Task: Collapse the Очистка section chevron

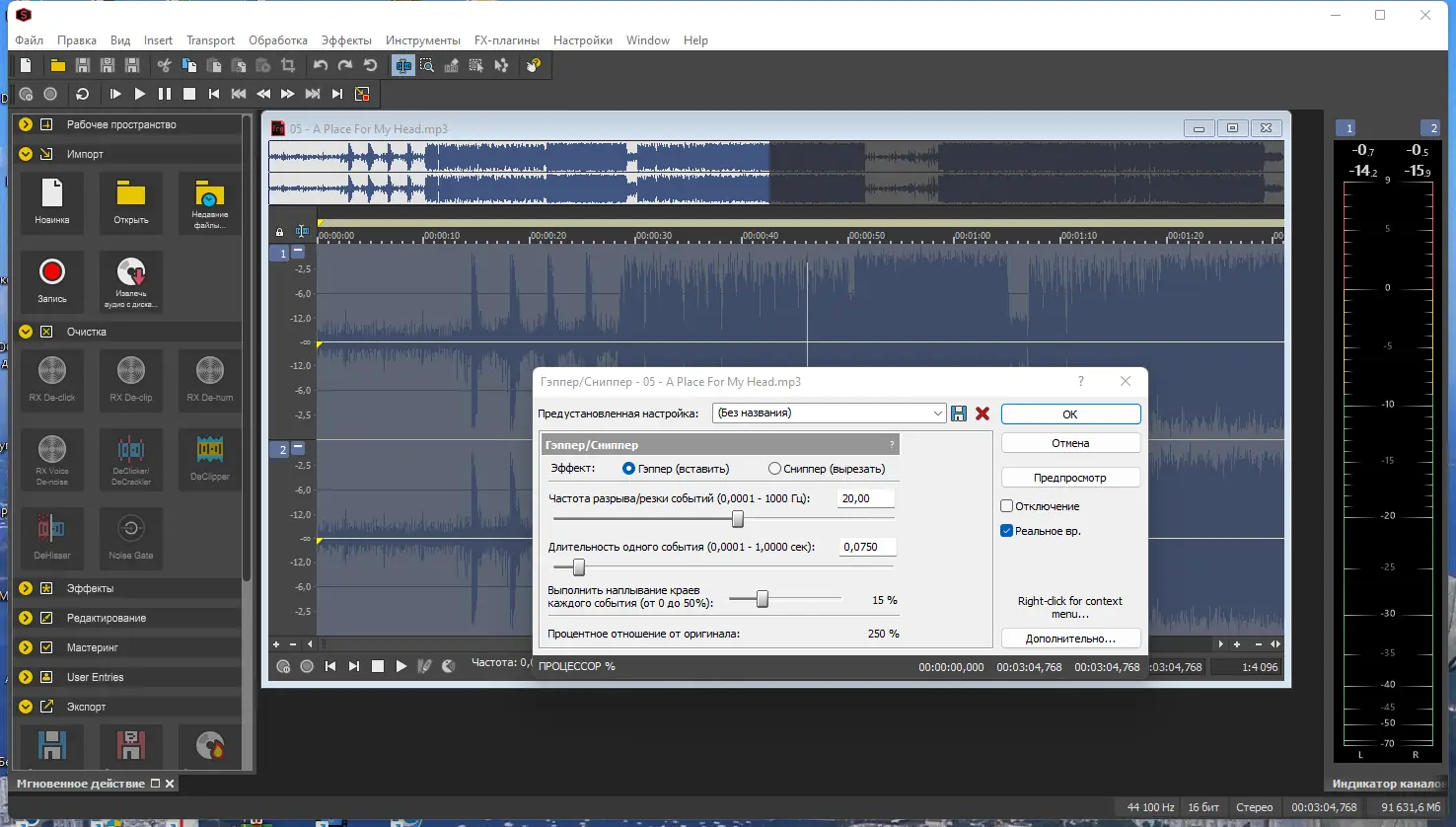Action: (x=26, y=332)
